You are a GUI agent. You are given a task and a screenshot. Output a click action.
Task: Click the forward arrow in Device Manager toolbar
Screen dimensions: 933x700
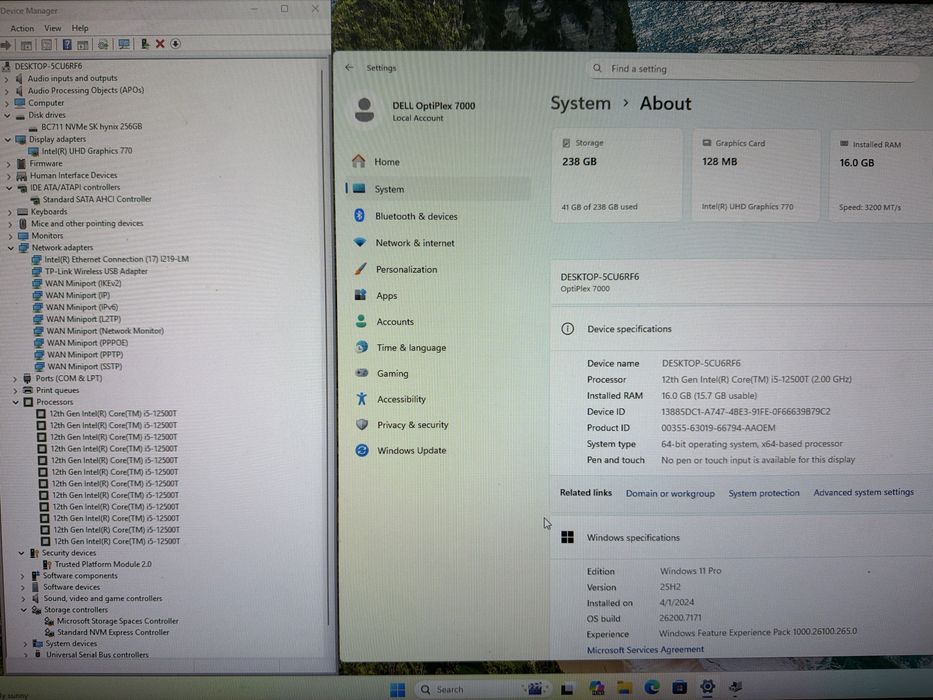6,45
